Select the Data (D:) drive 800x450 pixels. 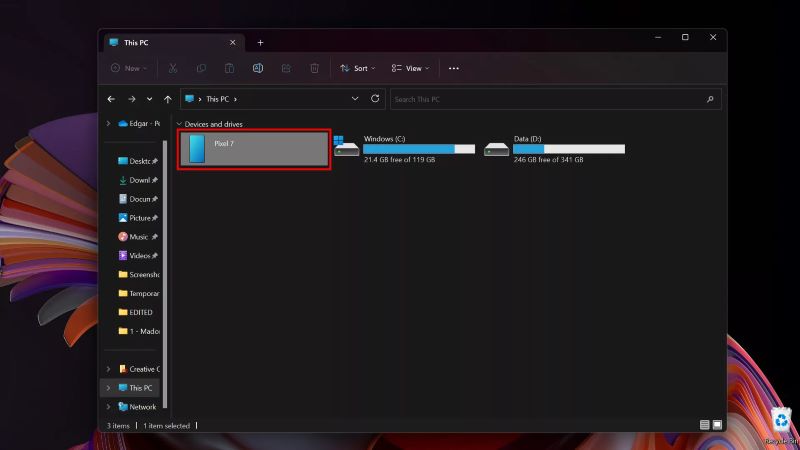click(x=555, y=149)
